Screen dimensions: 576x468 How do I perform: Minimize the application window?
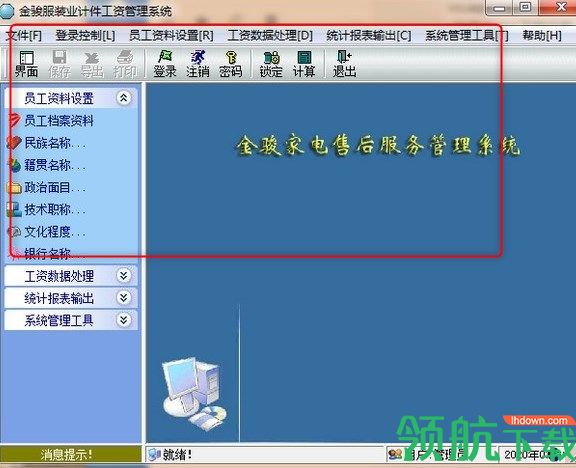pos(499,7)
